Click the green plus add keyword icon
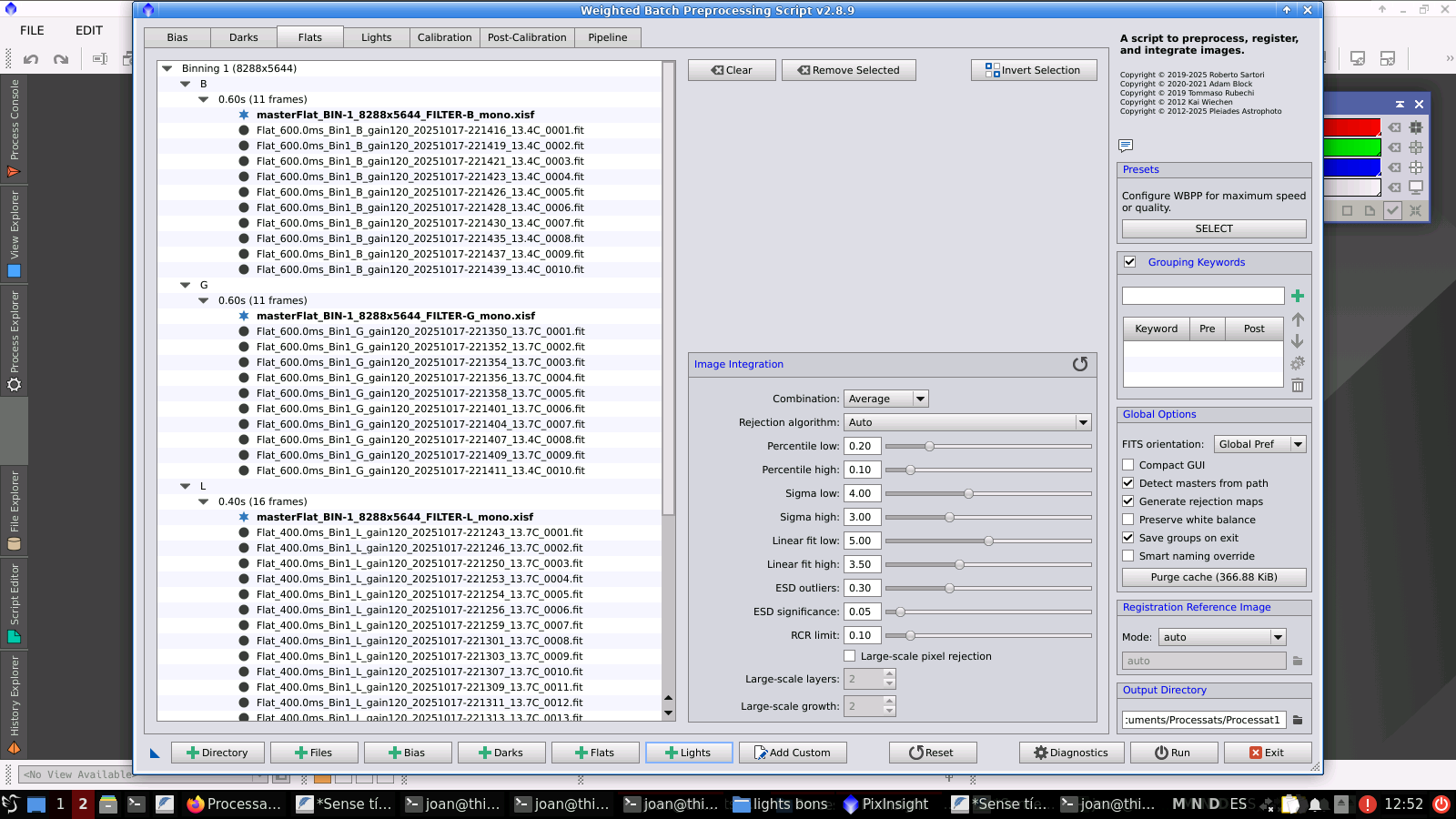The height and width of the screenshot is (819, 1456). click(x=1298, y=296)
